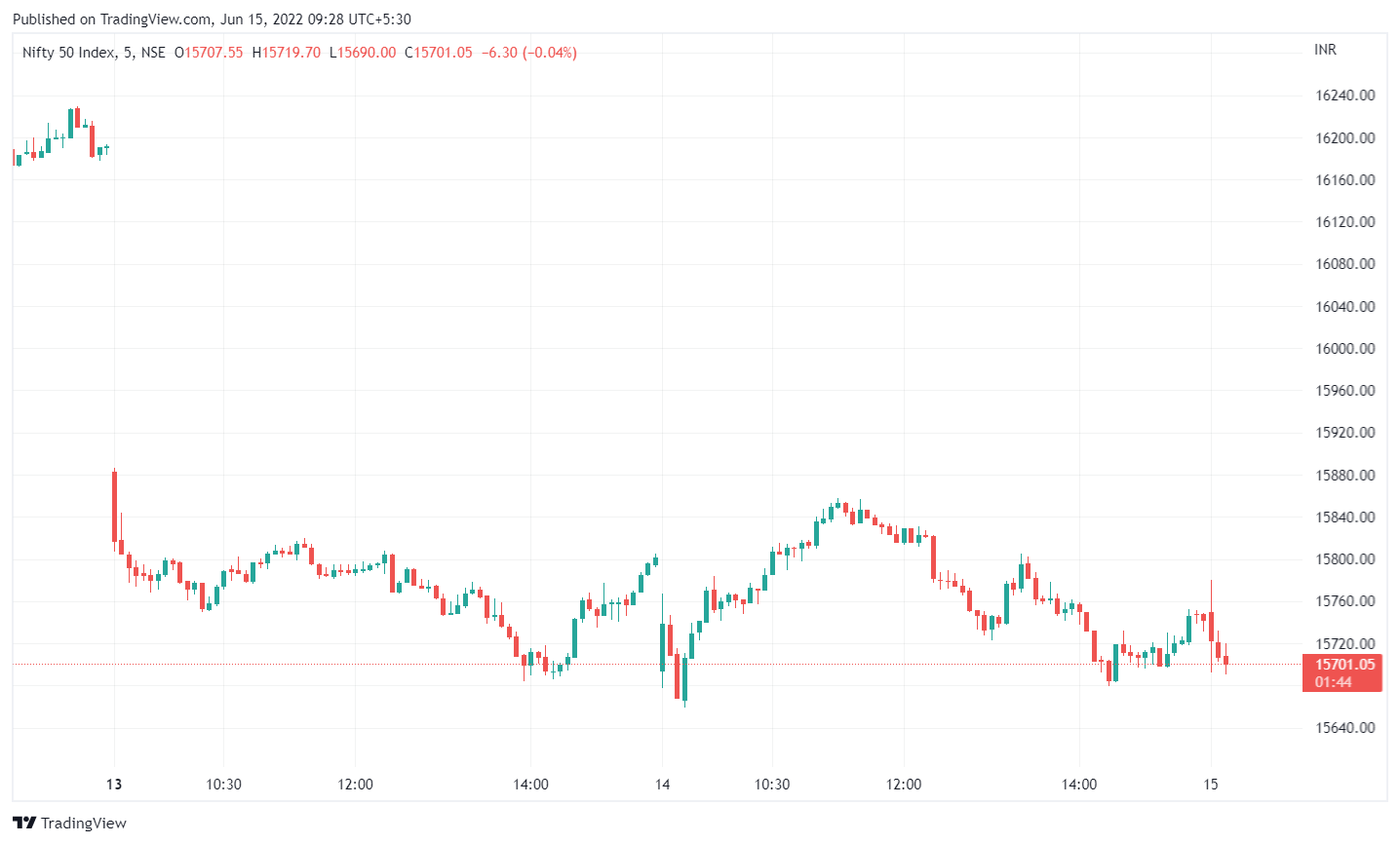Click the TradingView logo icon
This screenshot has height=844, width=1400.
(24, 824)
